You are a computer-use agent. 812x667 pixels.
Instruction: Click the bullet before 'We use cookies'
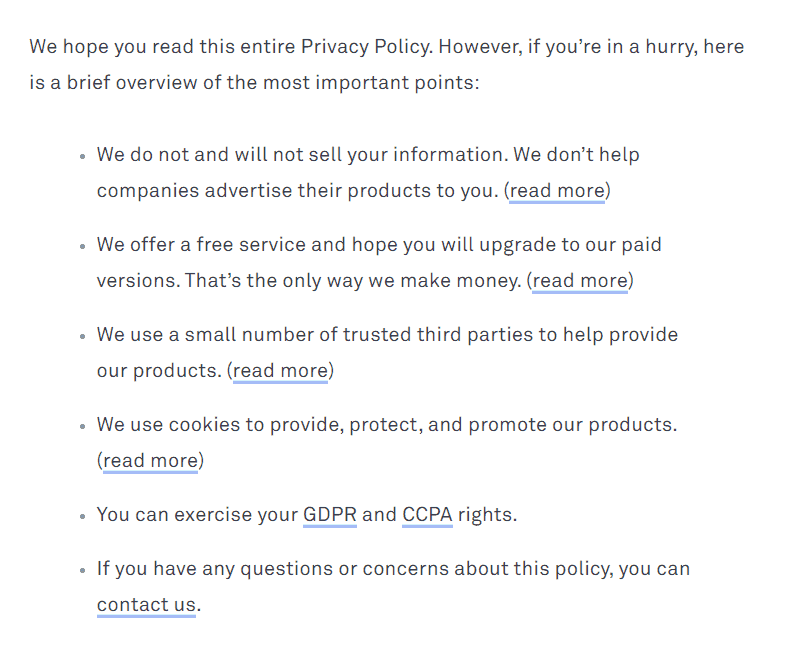click(82, 427)
